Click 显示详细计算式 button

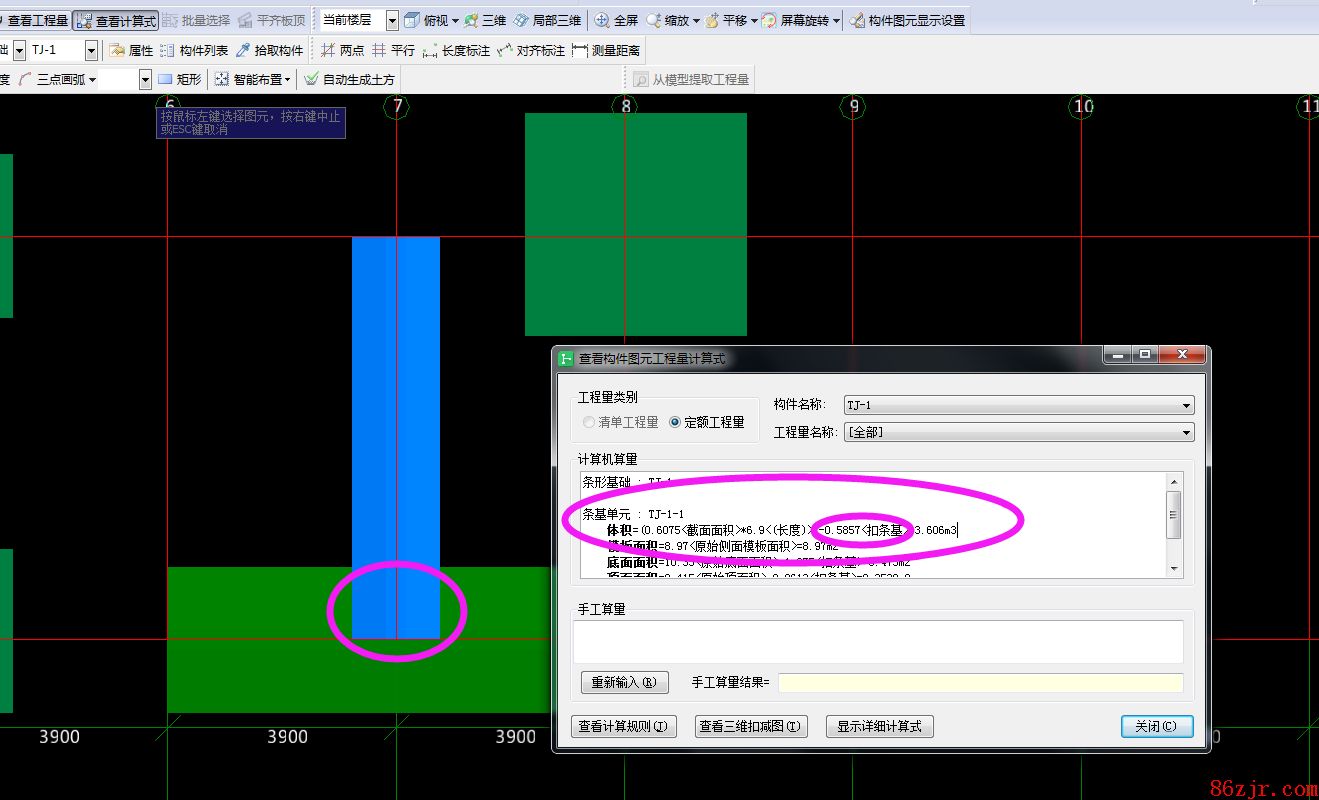(879, 727)
